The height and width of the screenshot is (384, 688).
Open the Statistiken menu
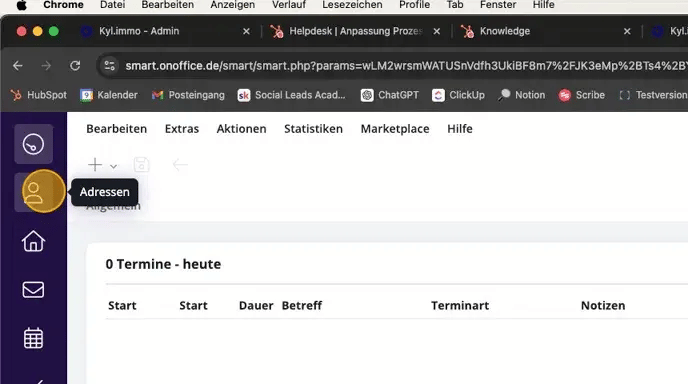pyautogui.click(x=313, y=129)
